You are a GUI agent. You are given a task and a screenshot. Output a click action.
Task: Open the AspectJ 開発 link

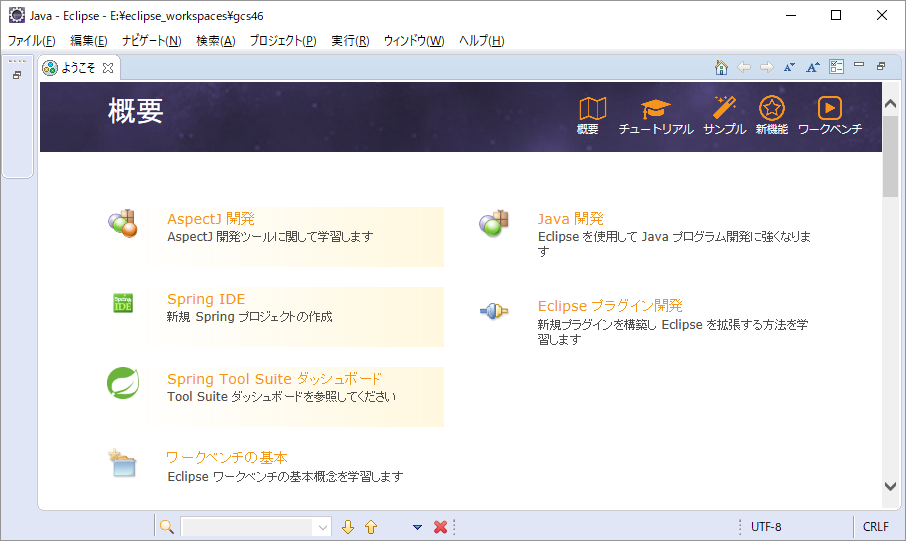click(x=211, y=218)
